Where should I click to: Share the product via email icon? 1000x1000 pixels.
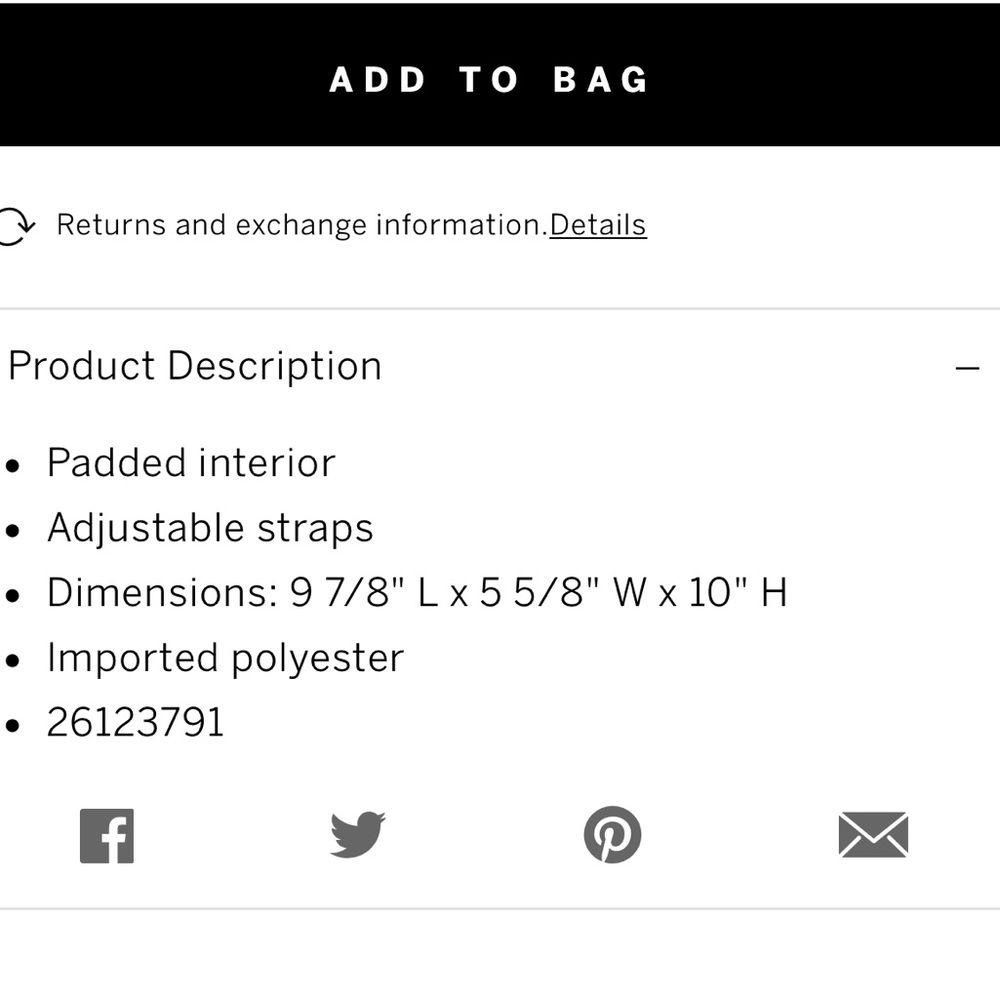pos(873,835)
